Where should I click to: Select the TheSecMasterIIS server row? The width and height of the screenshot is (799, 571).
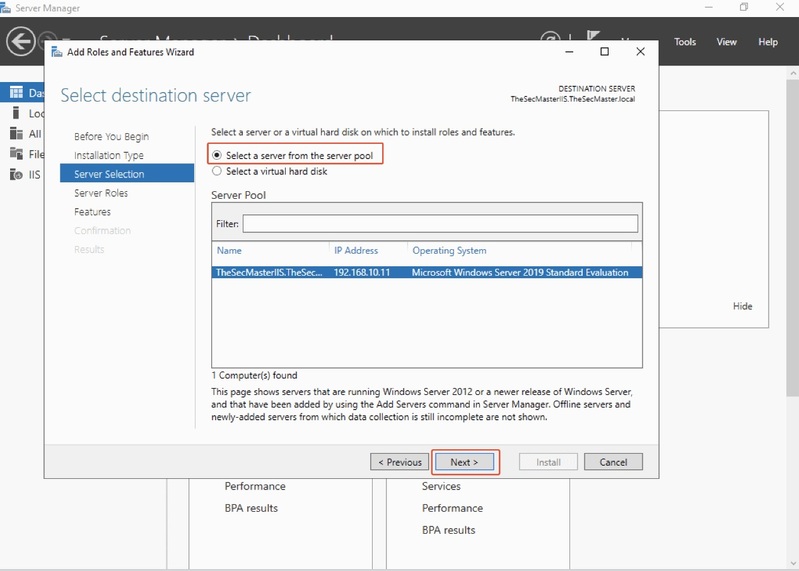[x=427, y=273]
